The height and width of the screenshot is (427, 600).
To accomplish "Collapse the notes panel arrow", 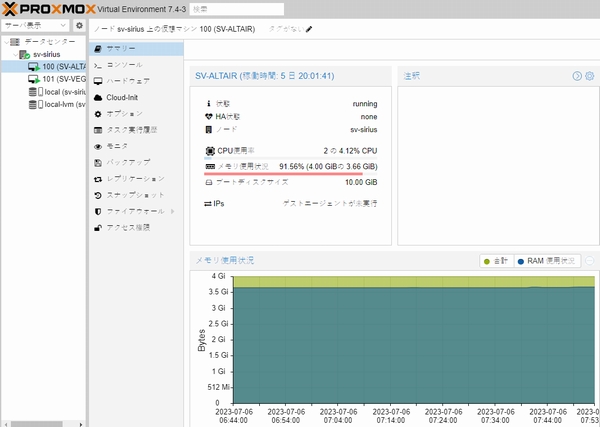I will pos(577,76).
